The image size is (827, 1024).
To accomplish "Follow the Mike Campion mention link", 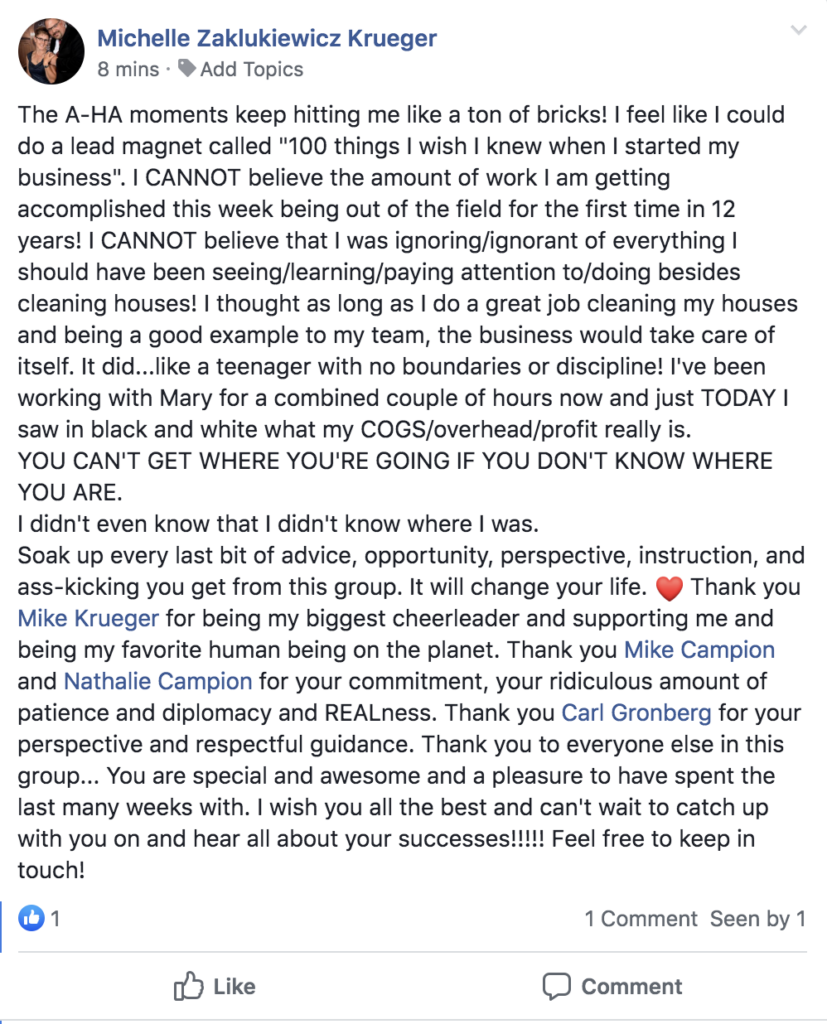I will (x=699, y=650).
